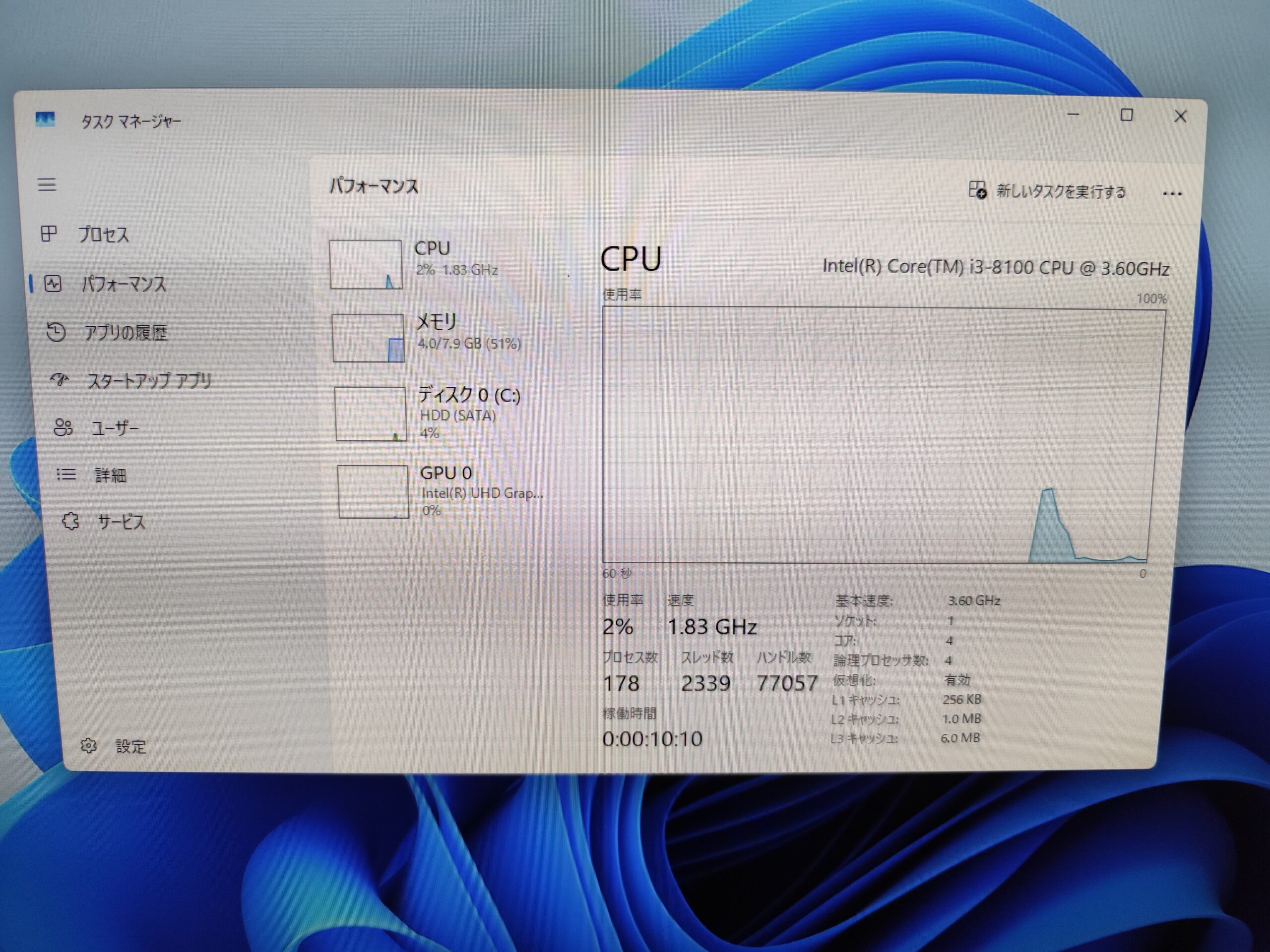The width and height of the screenshot is (1270, 952).
Task: Select CPU 2% 1.83 GHz entry label
Action: pyautogui.click(x=456, y=258)
